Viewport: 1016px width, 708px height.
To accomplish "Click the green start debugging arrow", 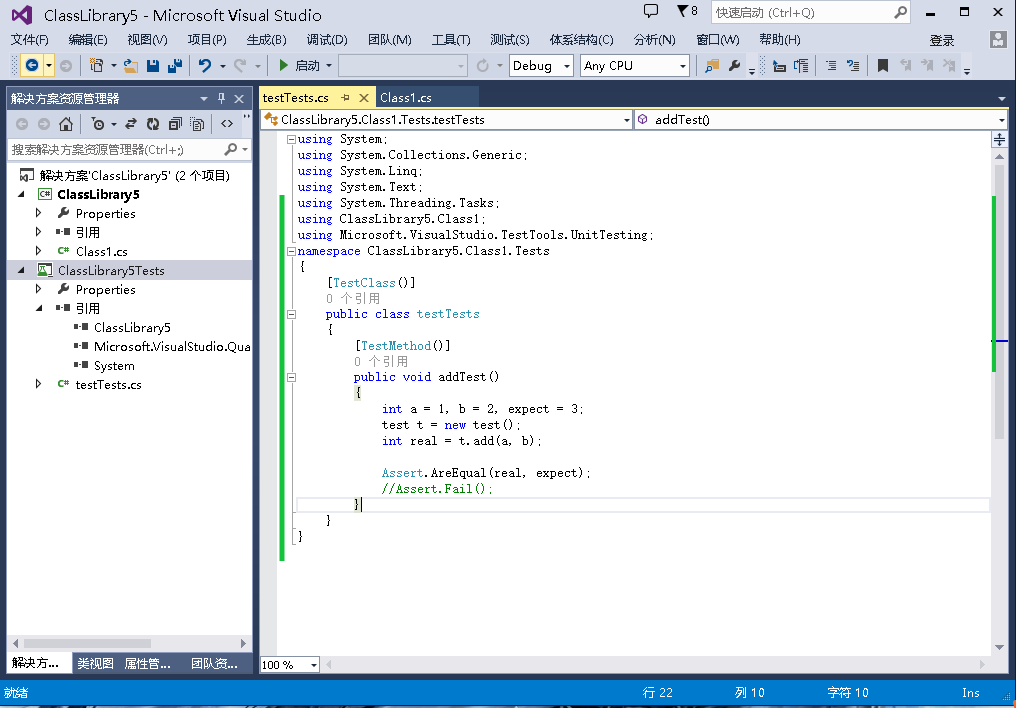I will pos(283,65).
